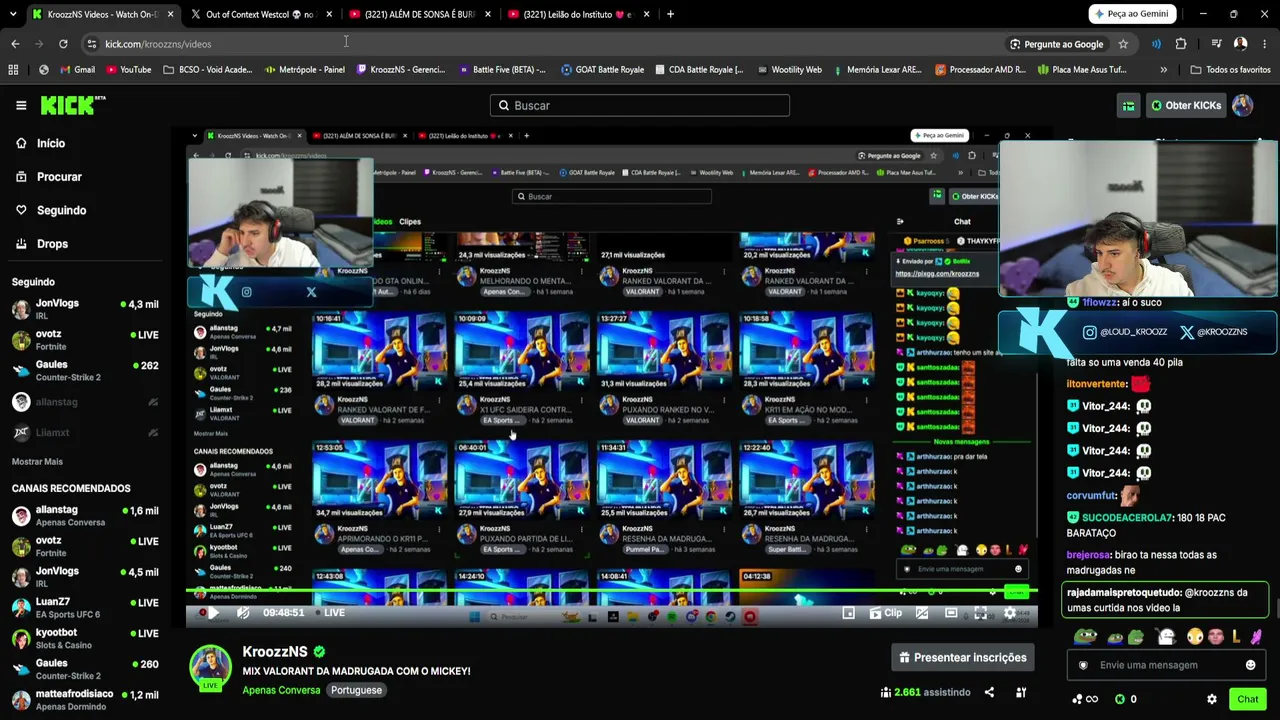Open matteafrodisiaco recommended channel

[x=85, y=700]
